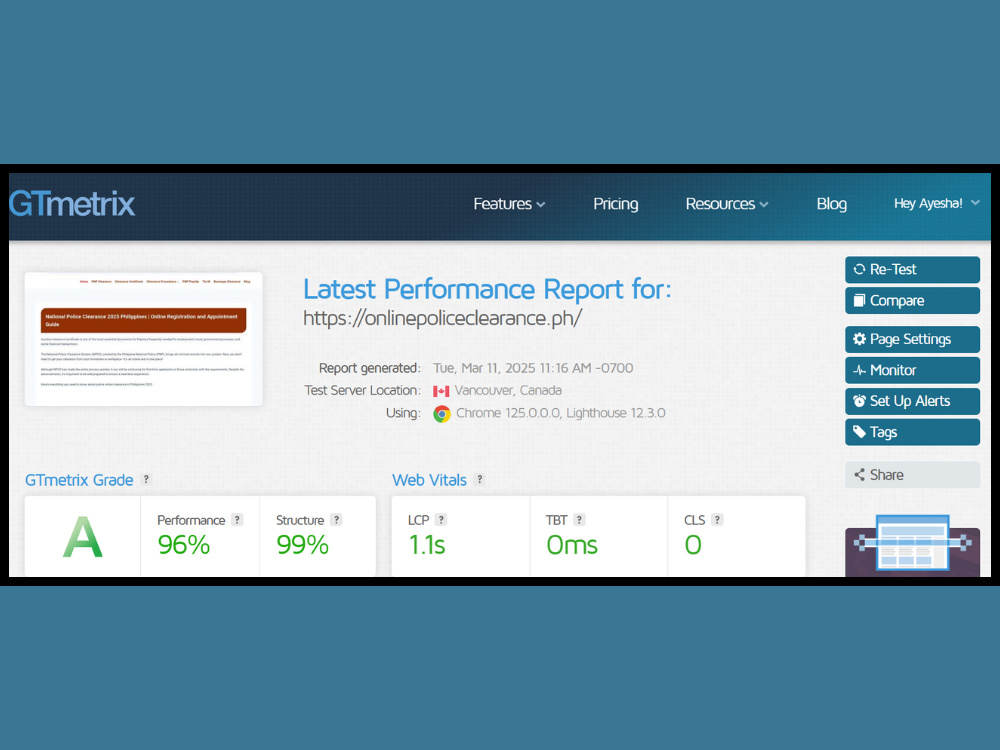Screen dimensions: 1000x750
Task: Click the tested site screenshot thumbnail
Action: pos(143,339)
